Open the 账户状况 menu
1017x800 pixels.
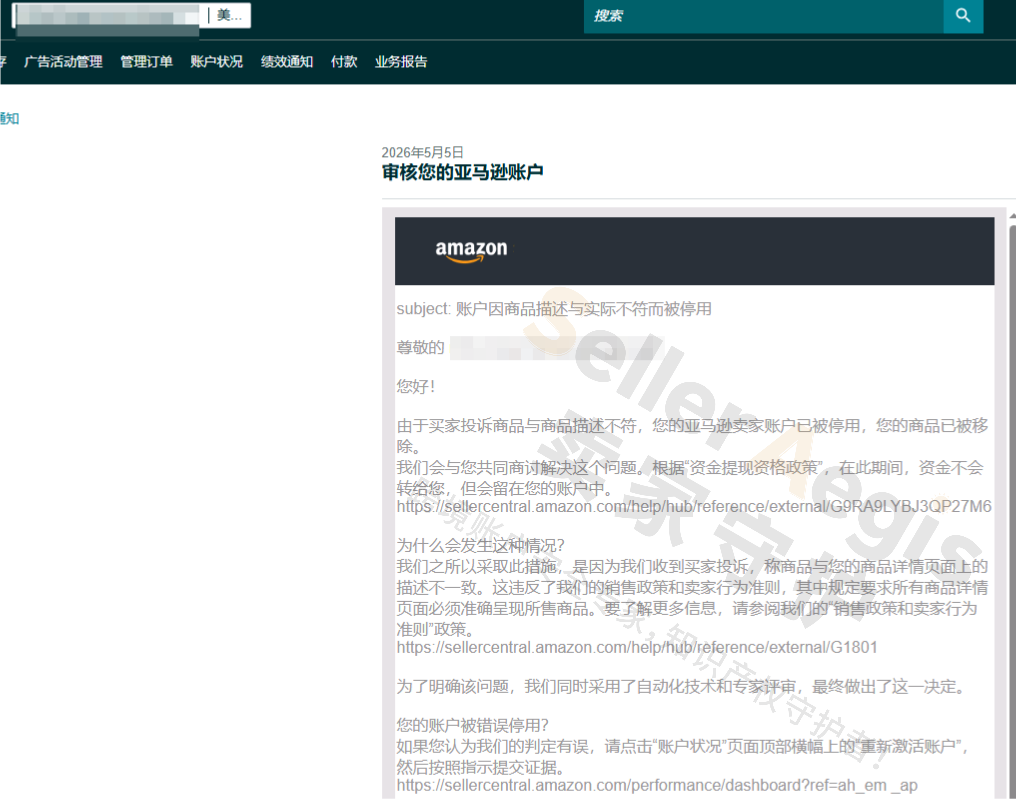217,62
